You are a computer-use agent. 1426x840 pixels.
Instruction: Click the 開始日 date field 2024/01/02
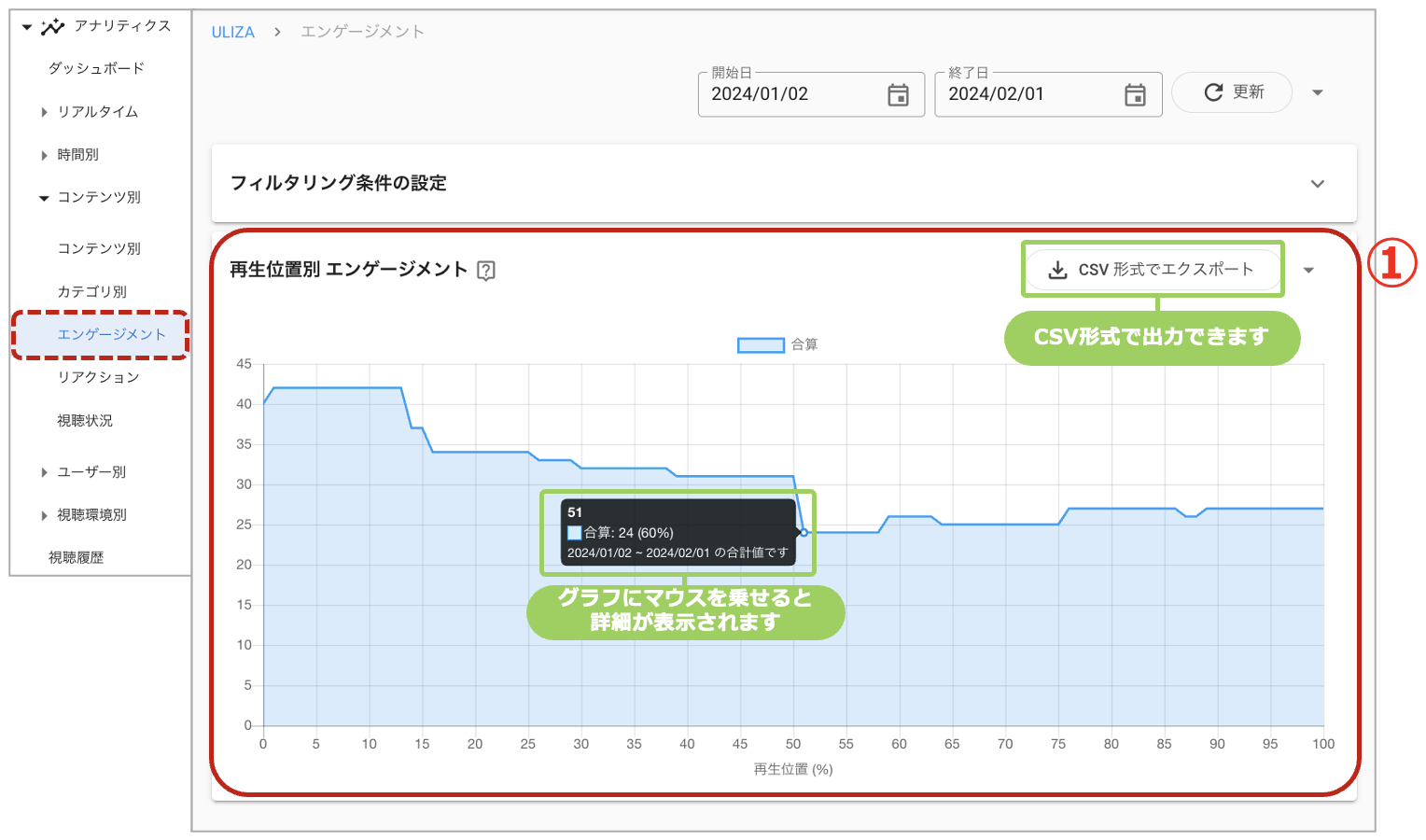point(811,94)
